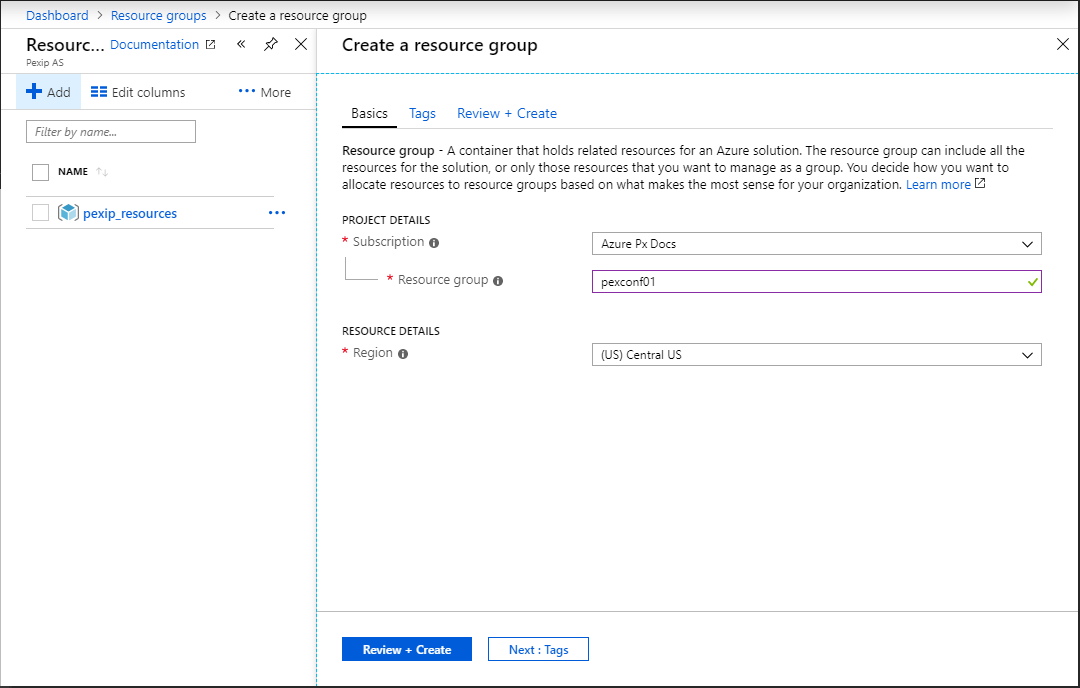Click the Region info icon
Image resolution: width=1080 pixels, height=688 pixels.
click(403, 354)
